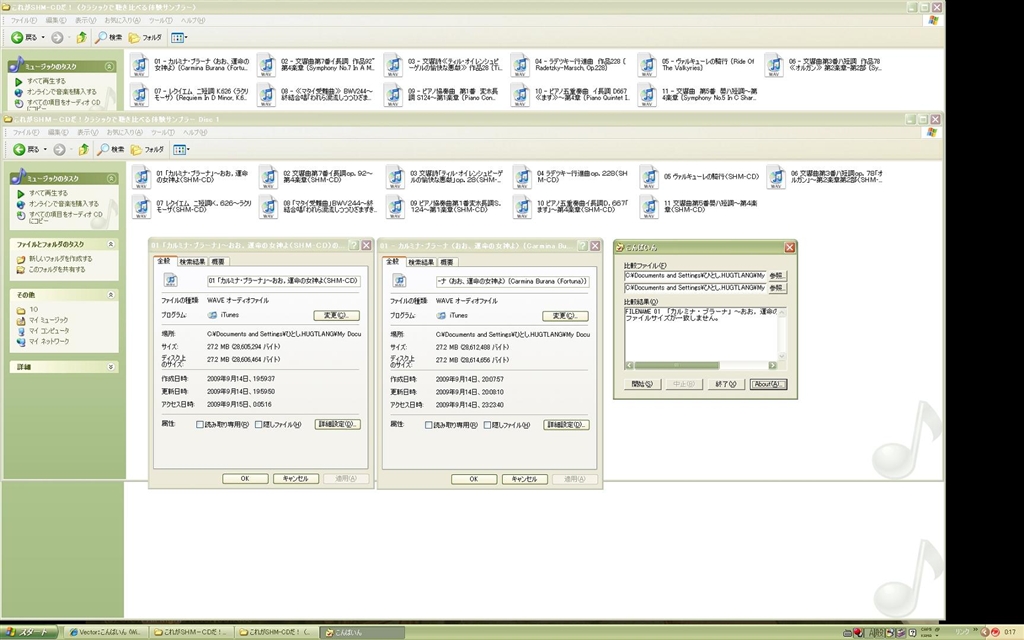Select WAV file '11 交響曲第5番嬰ハ短調' in Disc 1 window
Image resolution: width=1024 pixels, height=640 pixels.
(x=648, y=206)
